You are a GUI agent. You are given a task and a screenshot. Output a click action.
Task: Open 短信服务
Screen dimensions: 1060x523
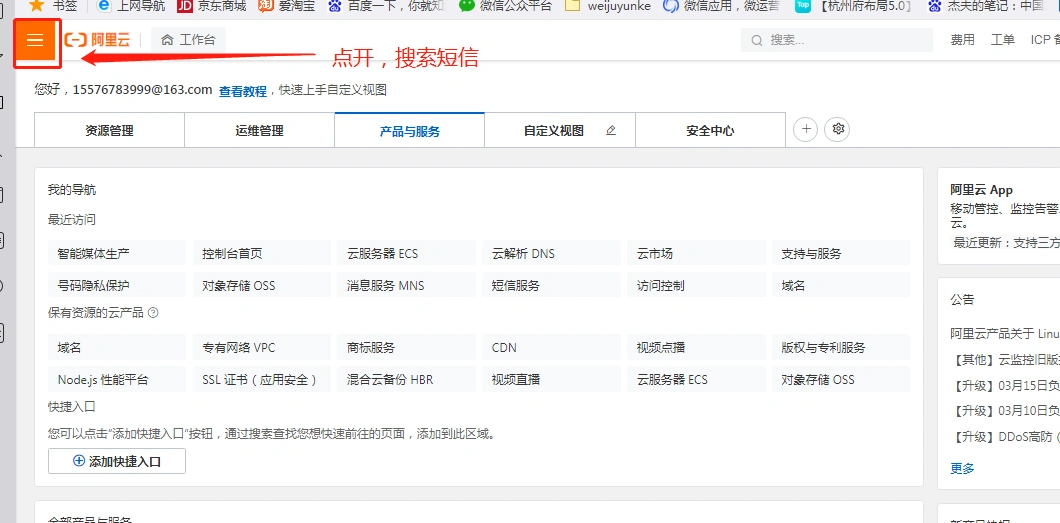pyautogui.click(x=551, y=285)
